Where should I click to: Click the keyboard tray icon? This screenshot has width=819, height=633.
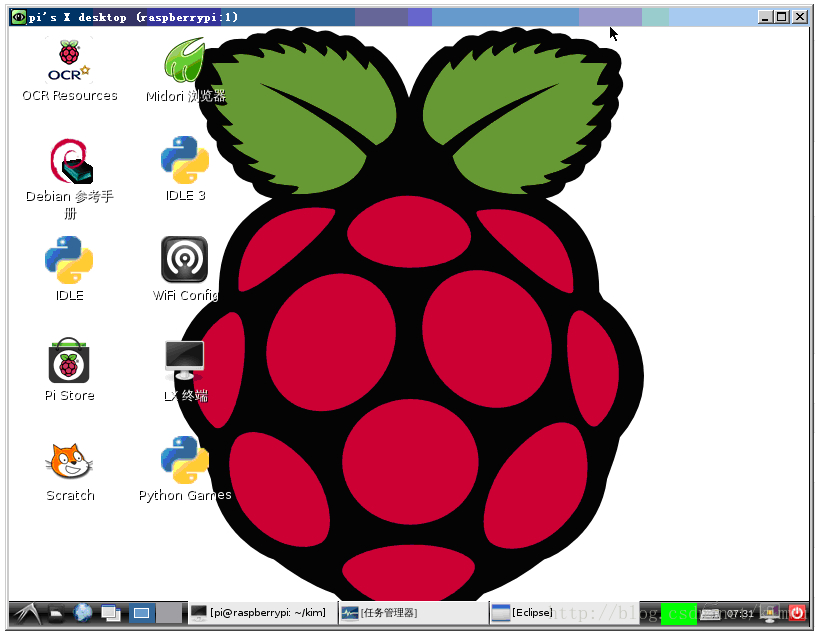tap(710, 614)
